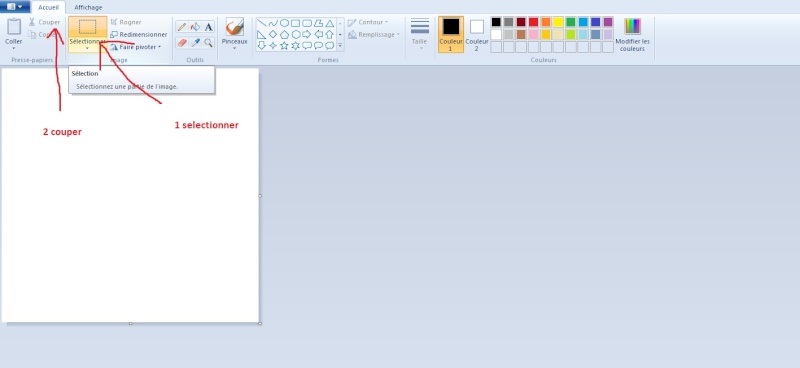The width and height of the screenshot is (800, 368).
Task: Pick the red color swatch
Action: click(533, 22)
